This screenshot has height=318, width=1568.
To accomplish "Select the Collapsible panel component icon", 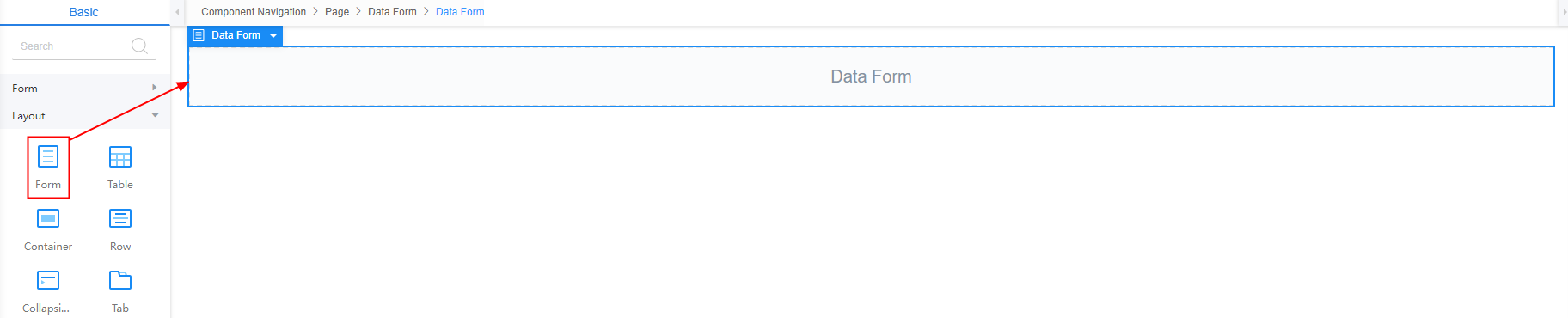I will click(48, 280).
